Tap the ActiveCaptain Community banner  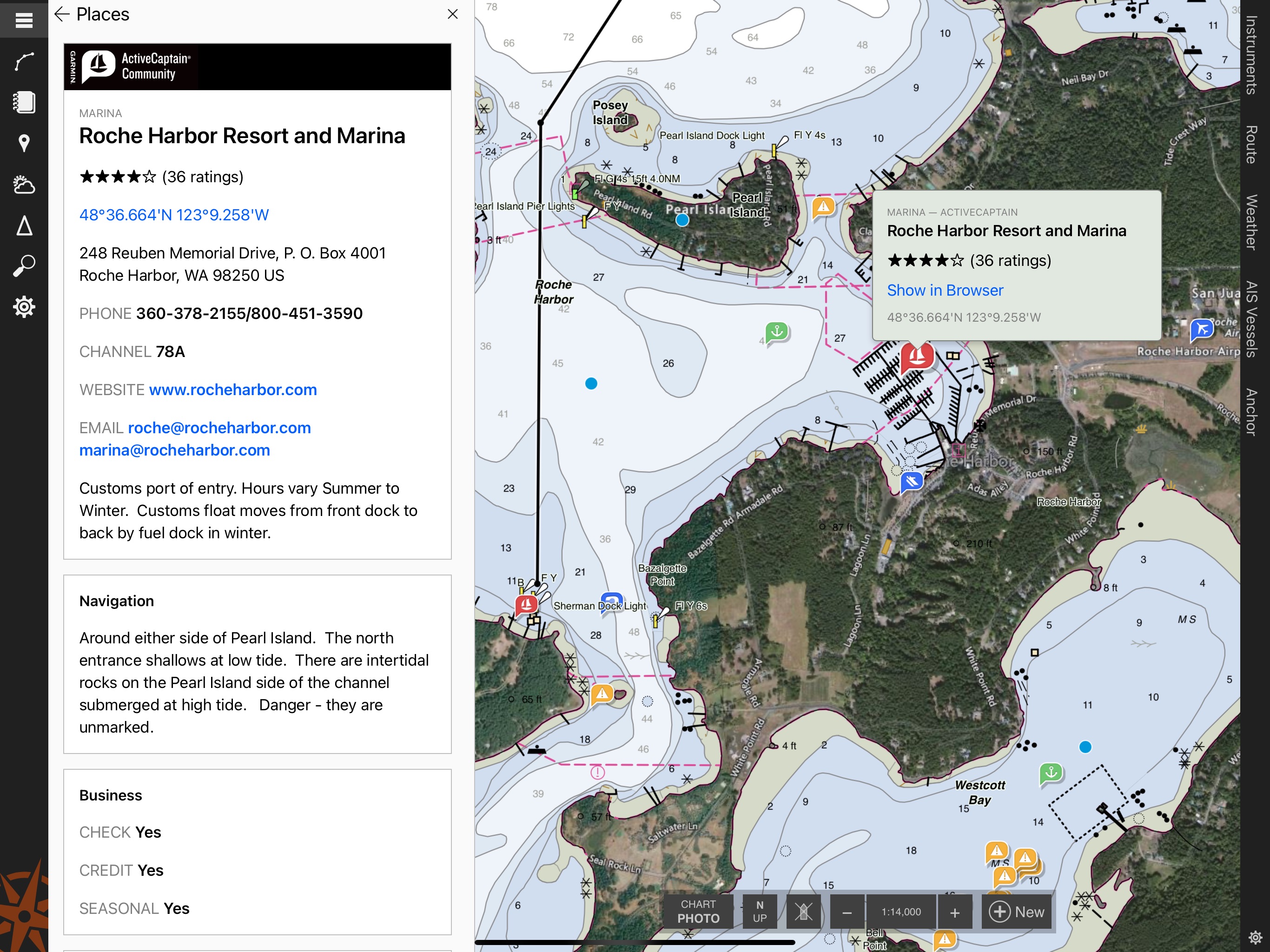coord(257,66)
